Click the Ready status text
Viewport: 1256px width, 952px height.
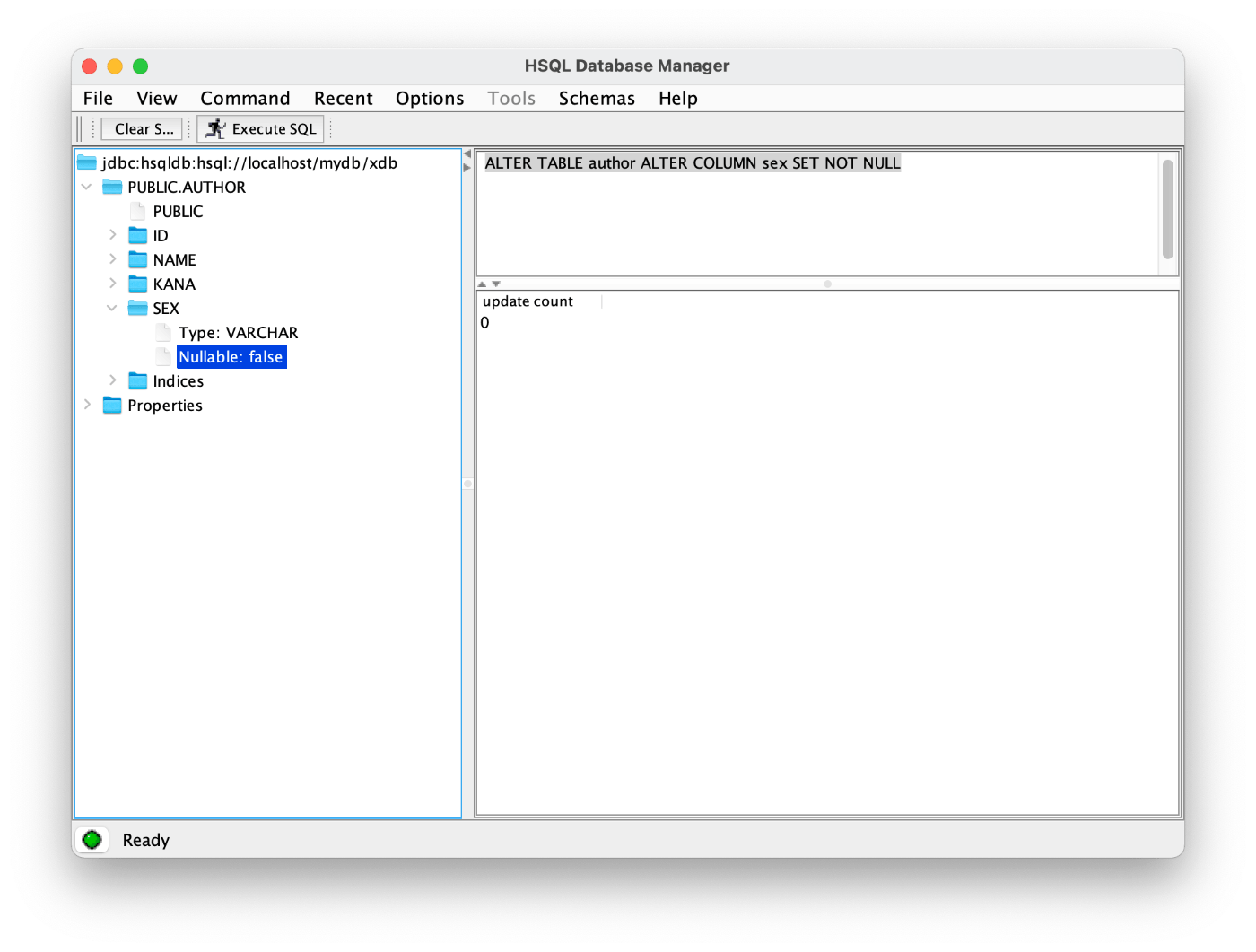click(x=145, y=840)
